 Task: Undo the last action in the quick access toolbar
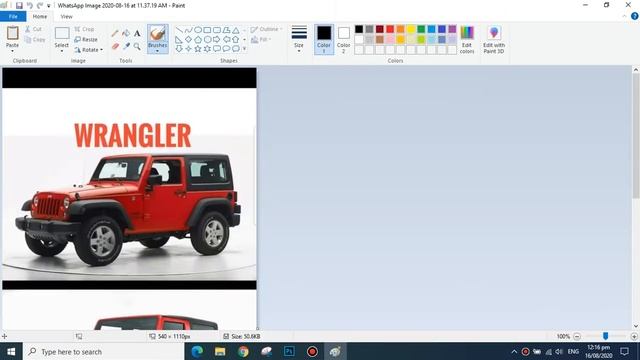(x=30, y=5)
